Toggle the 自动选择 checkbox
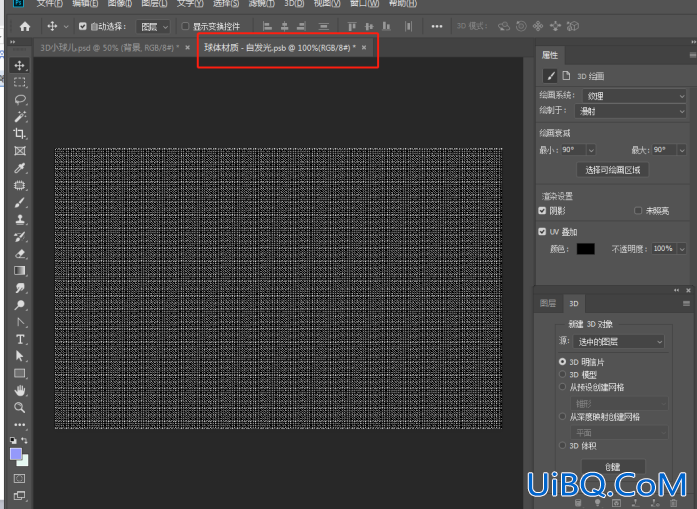697x509 pixels. pos(83,26)
